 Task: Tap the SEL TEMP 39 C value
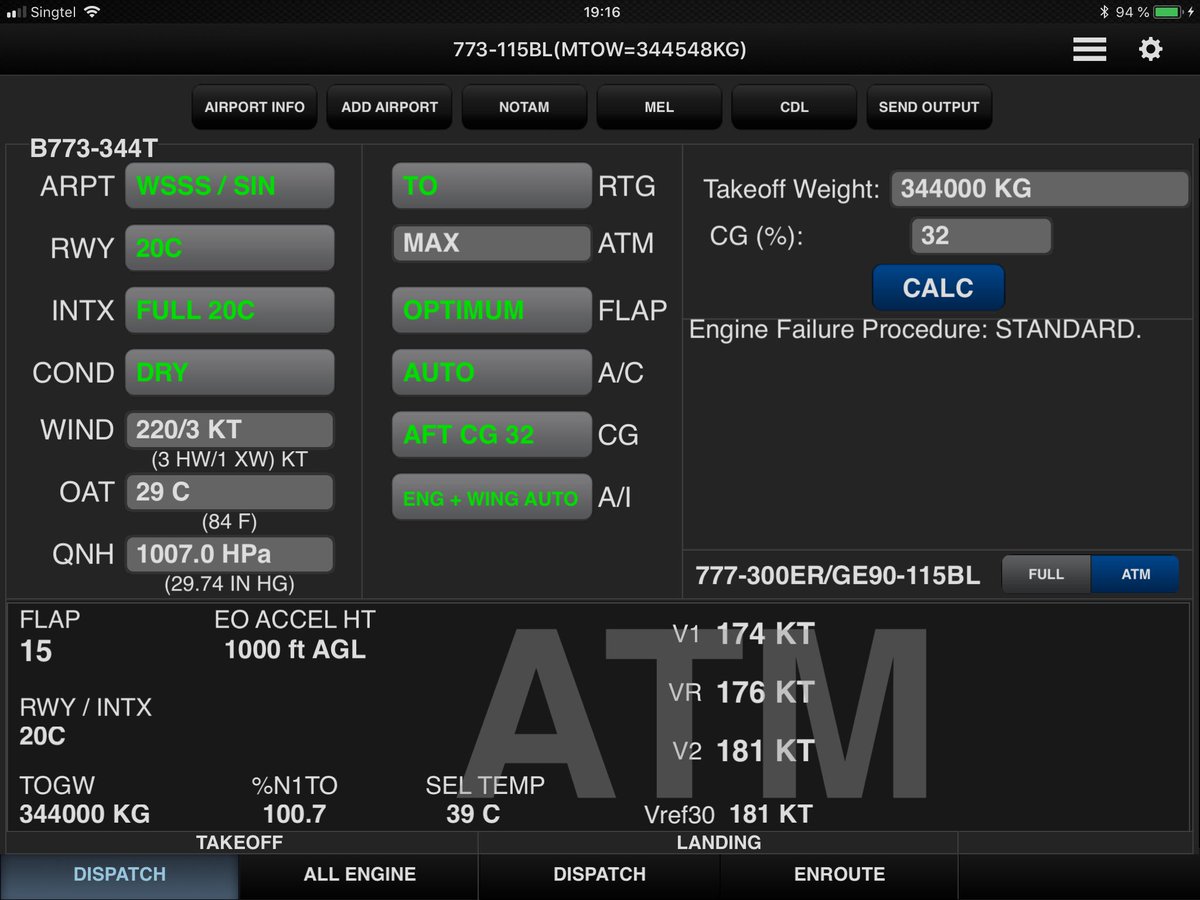[473, 814]
